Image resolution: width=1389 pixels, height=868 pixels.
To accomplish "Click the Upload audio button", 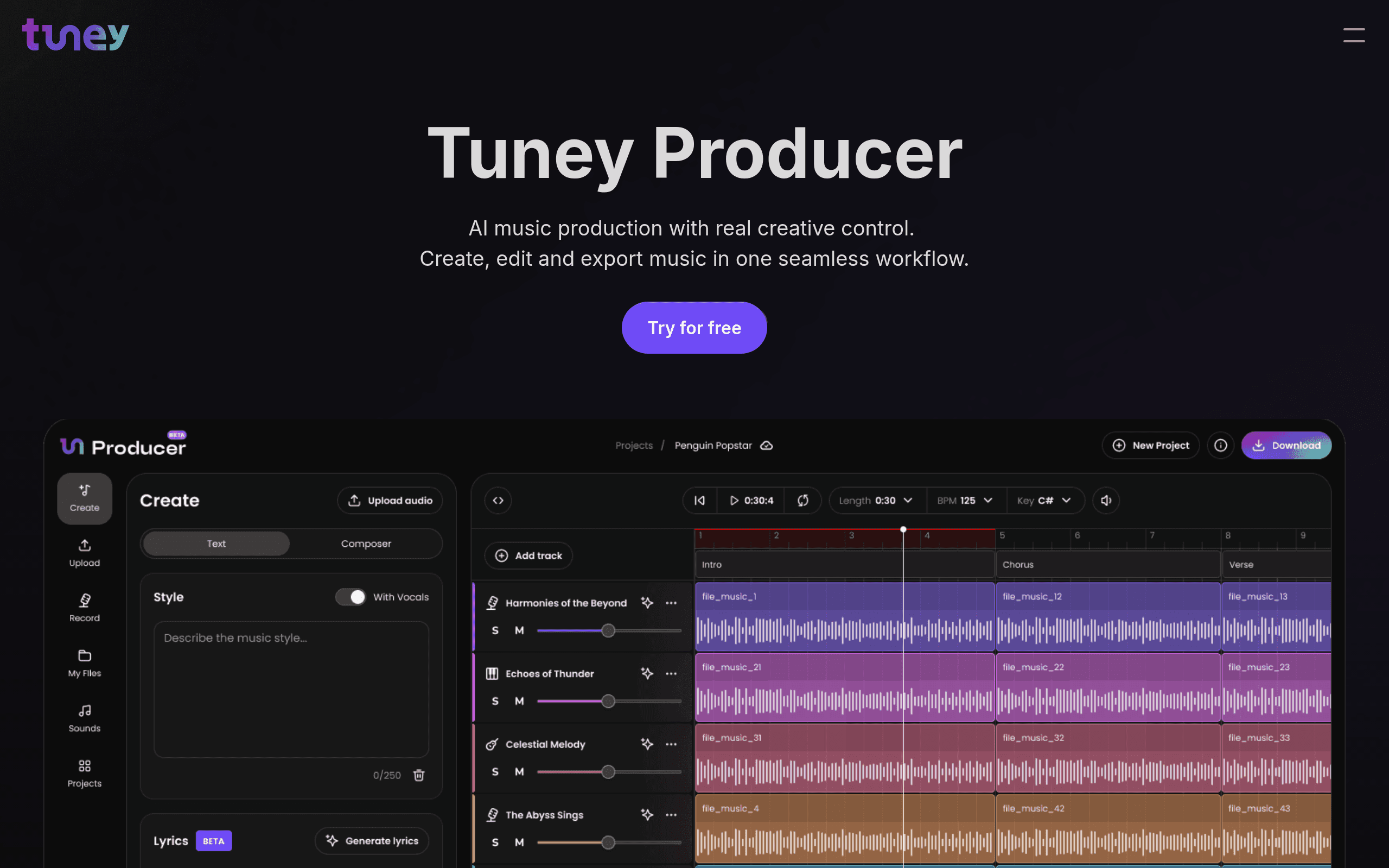I will (390, 501).
